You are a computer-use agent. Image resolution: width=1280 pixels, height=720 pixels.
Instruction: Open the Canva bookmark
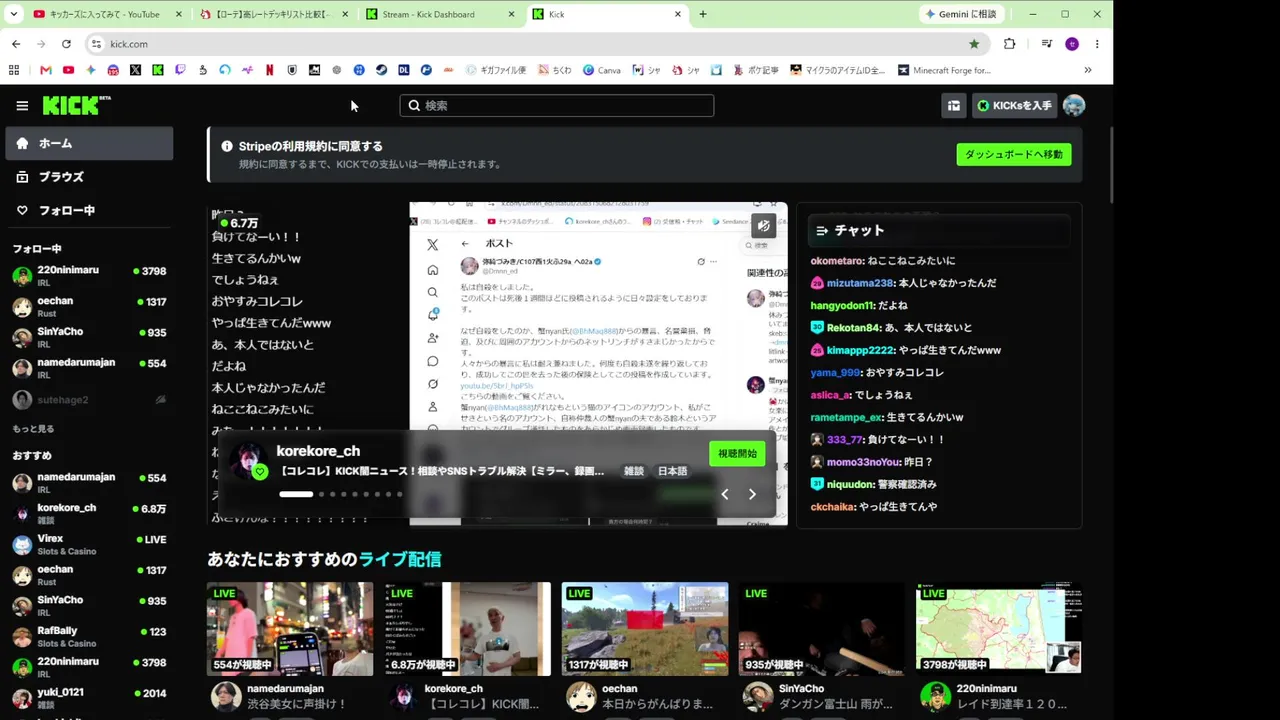point(602,70)
